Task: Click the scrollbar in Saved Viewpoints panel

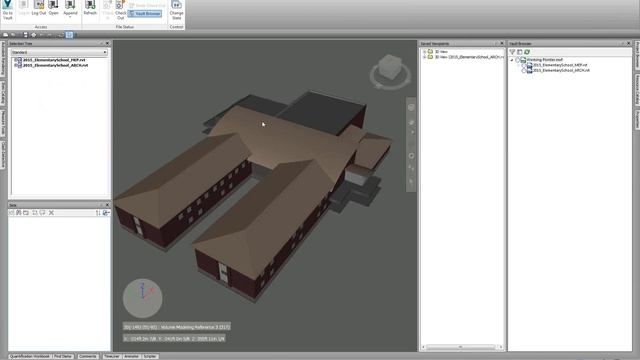Action: (460, 347)
